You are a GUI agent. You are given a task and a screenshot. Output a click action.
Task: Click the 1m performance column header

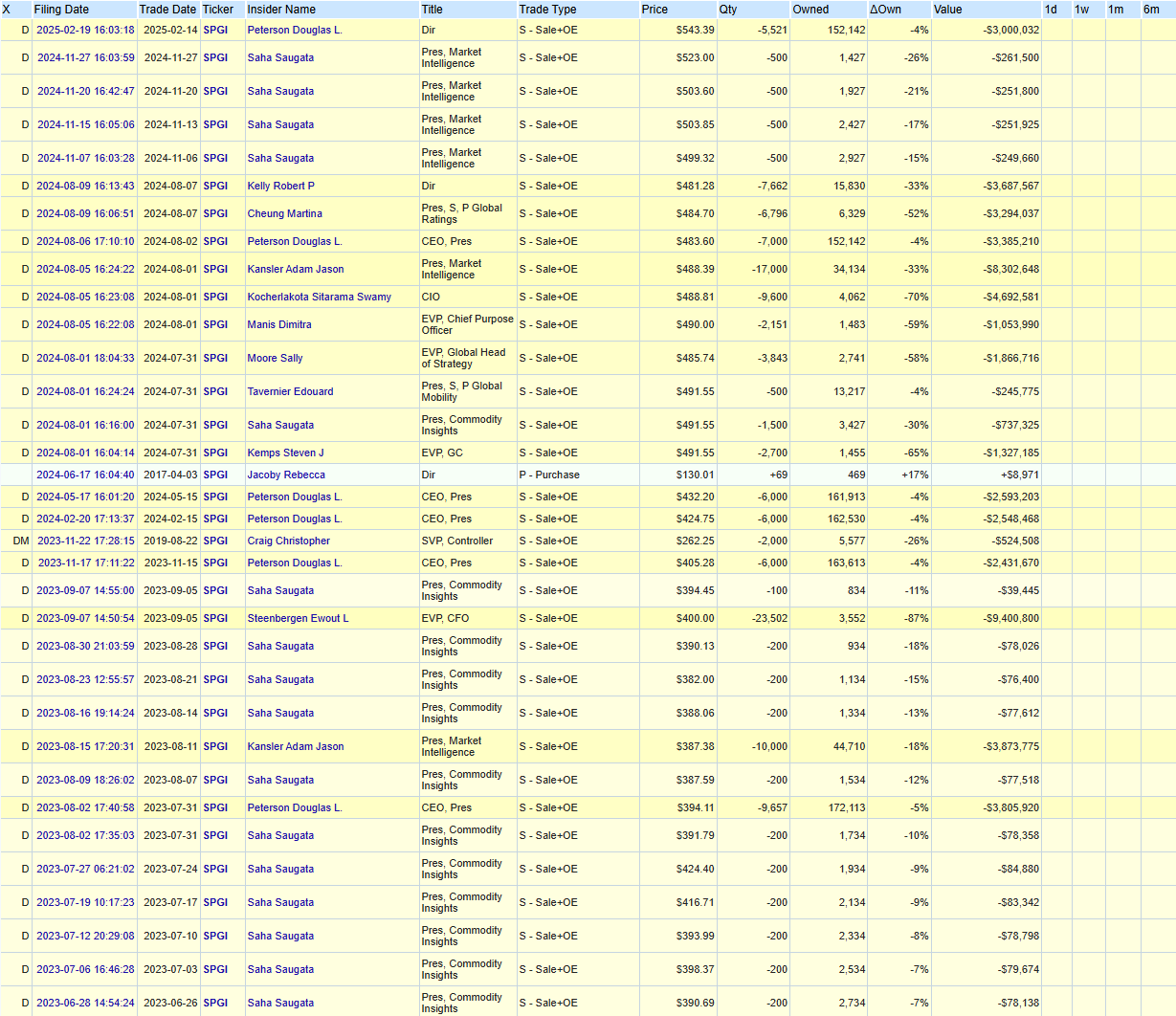point(1116,10)
